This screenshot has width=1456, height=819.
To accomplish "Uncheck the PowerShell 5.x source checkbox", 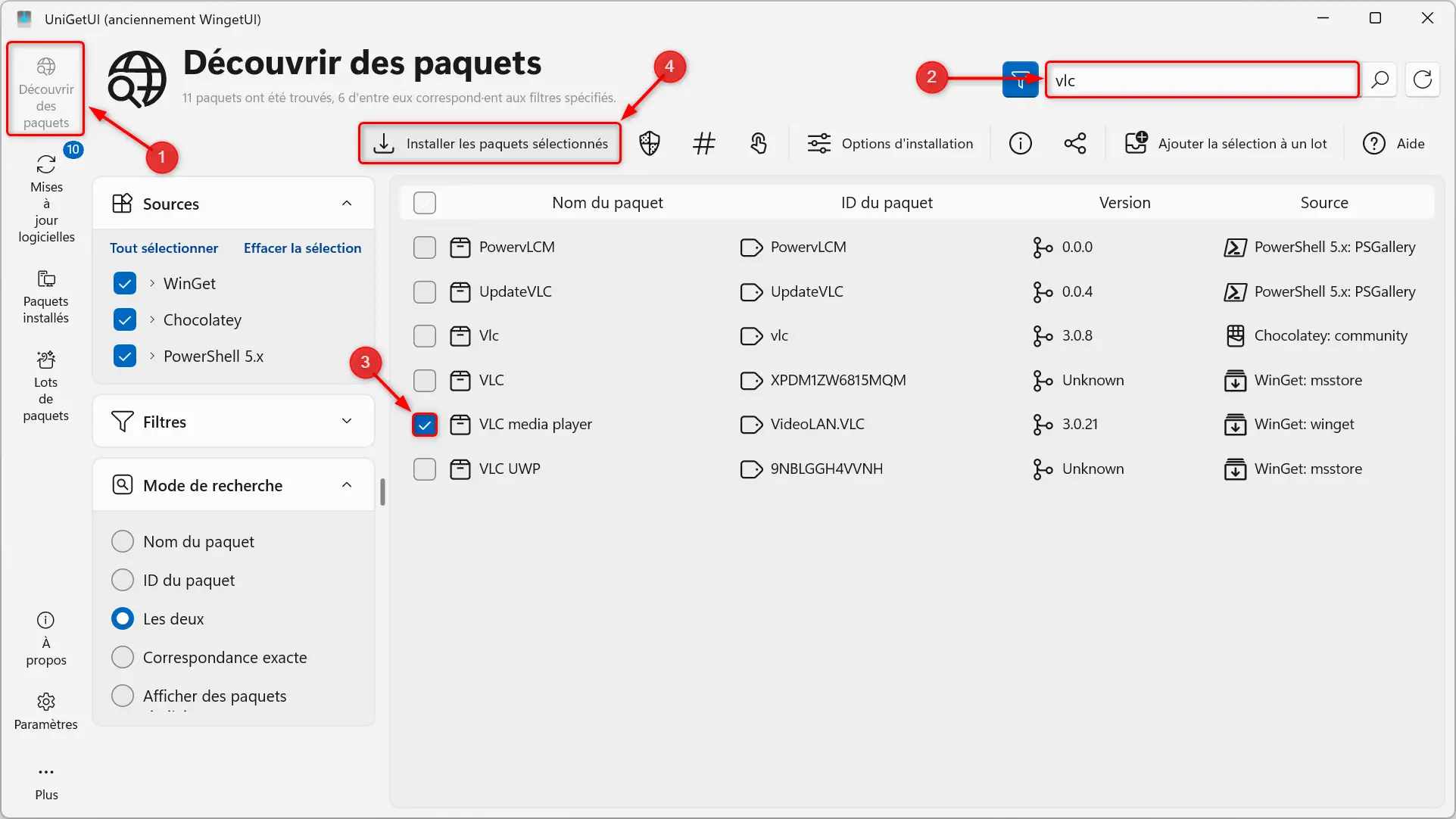I will [125, 356].
